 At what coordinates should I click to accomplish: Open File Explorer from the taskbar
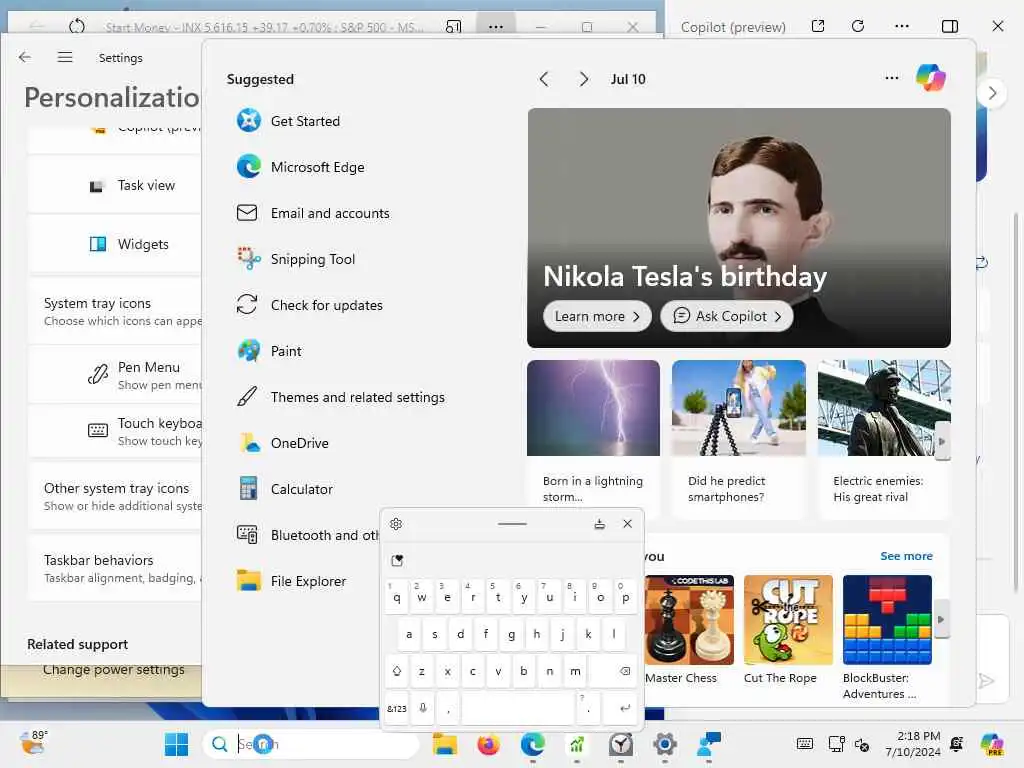445,744
